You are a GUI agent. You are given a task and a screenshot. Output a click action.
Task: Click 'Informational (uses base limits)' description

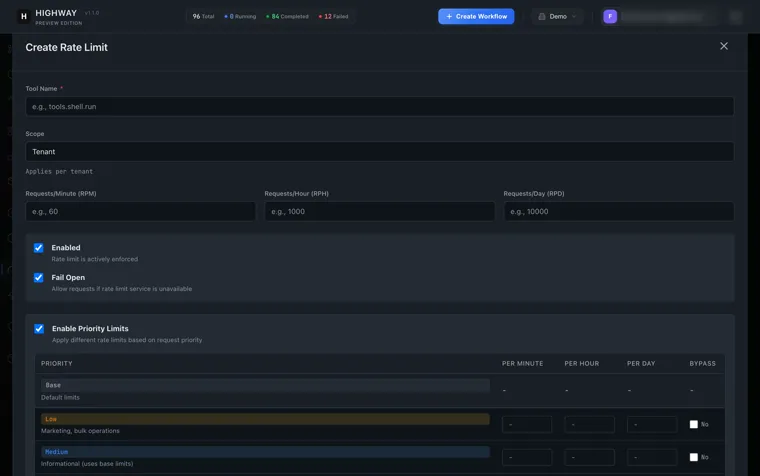[87, 464]
